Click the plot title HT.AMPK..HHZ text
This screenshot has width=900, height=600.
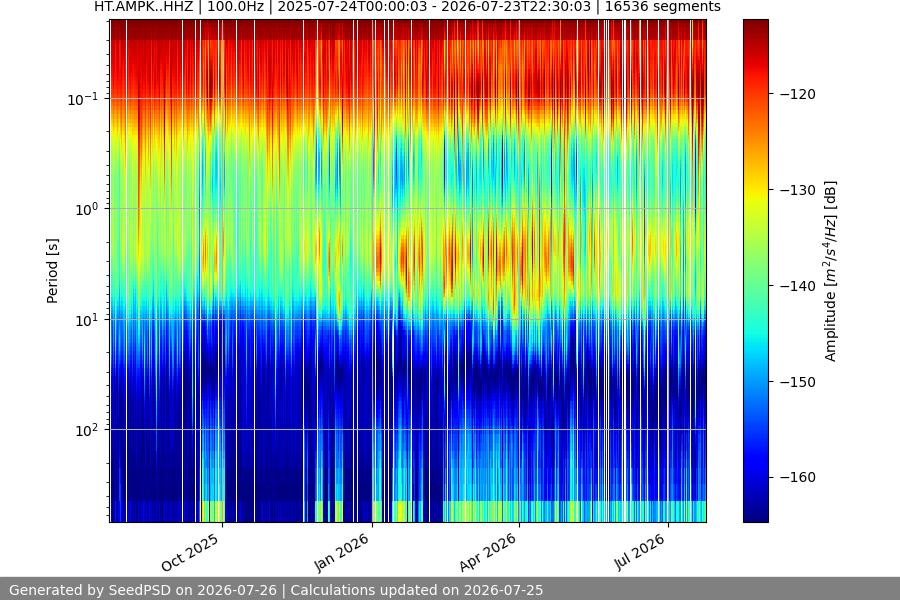coord(407,7)
